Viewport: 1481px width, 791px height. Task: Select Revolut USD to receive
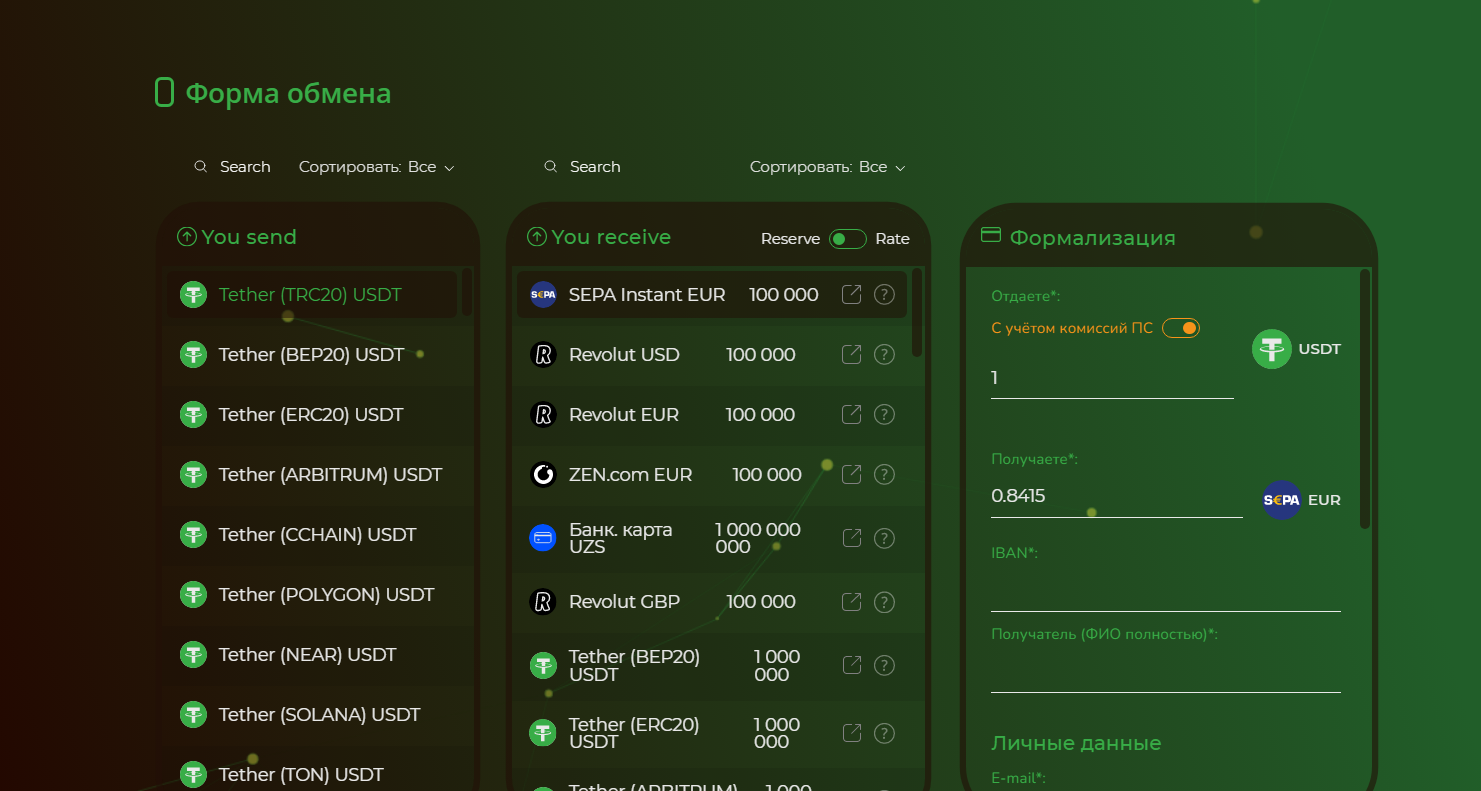tap(718, 354)
